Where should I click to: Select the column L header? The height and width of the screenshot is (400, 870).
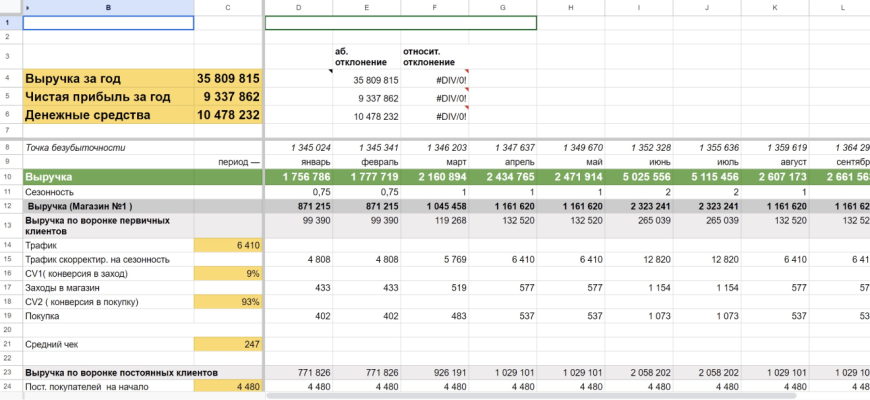click(841, 8)
